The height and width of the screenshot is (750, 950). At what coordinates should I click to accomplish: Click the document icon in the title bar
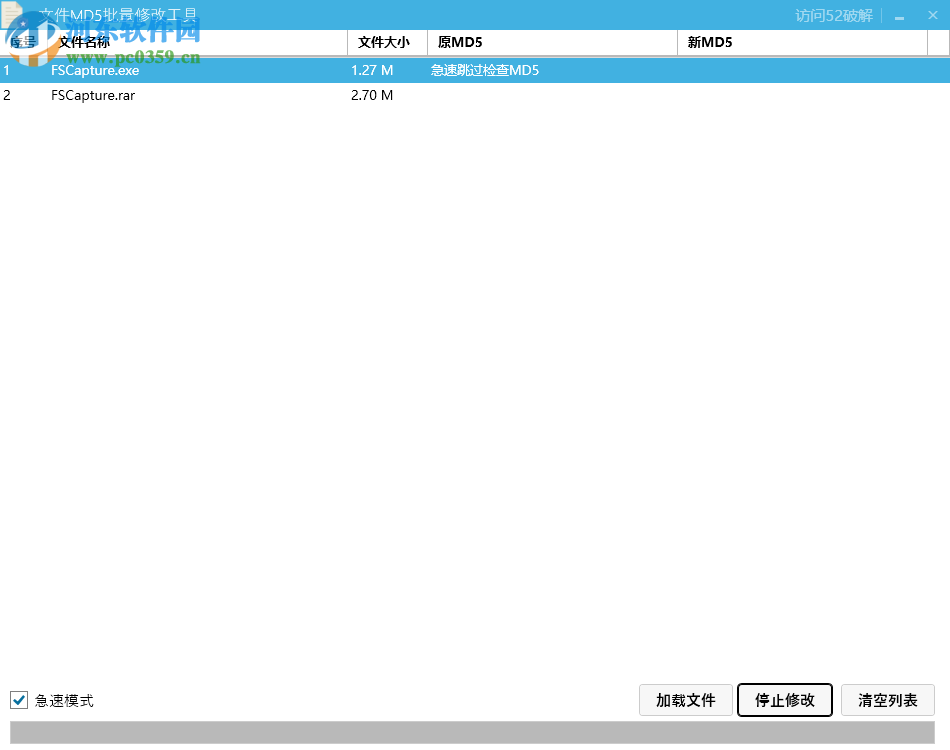(14, 14)
